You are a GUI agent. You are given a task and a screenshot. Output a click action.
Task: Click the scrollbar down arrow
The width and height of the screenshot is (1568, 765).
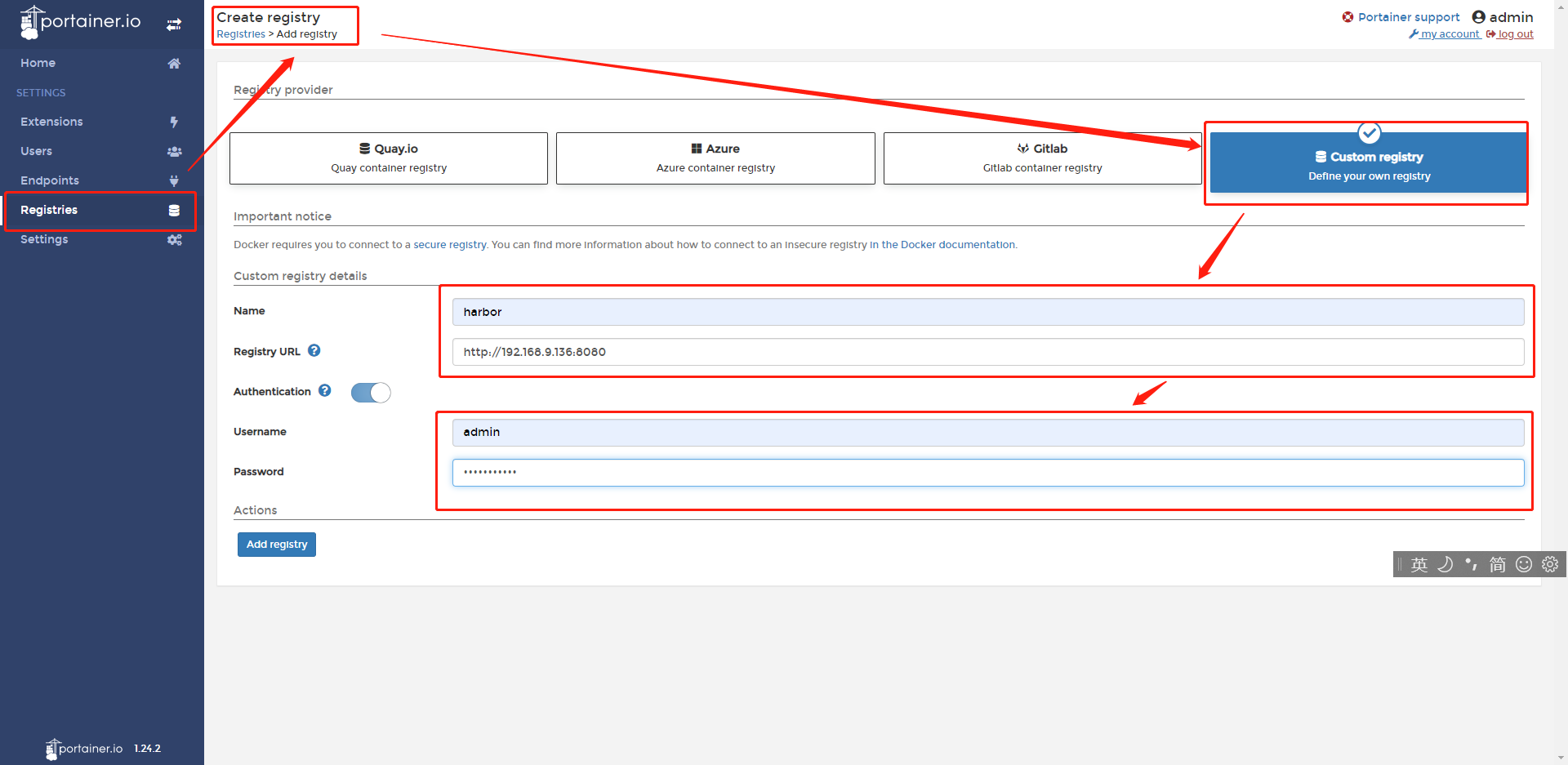(x=1561, y=758)
